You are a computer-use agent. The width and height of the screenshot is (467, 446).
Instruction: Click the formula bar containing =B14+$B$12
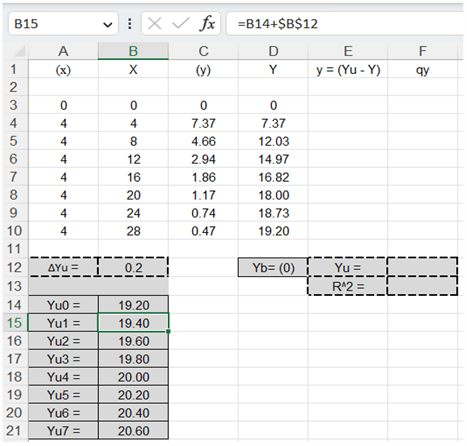[344, 24]
